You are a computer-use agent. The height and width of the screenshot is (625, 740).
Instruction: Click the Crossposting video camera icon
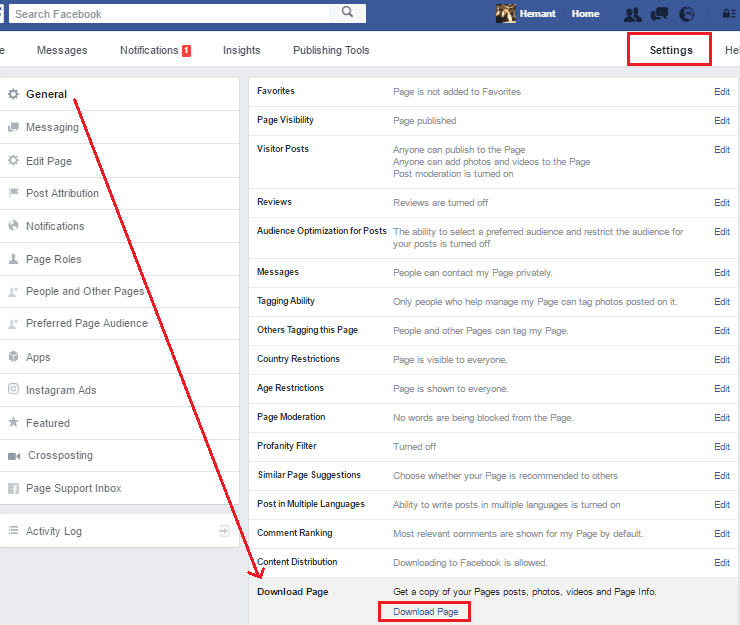[14, 456]
